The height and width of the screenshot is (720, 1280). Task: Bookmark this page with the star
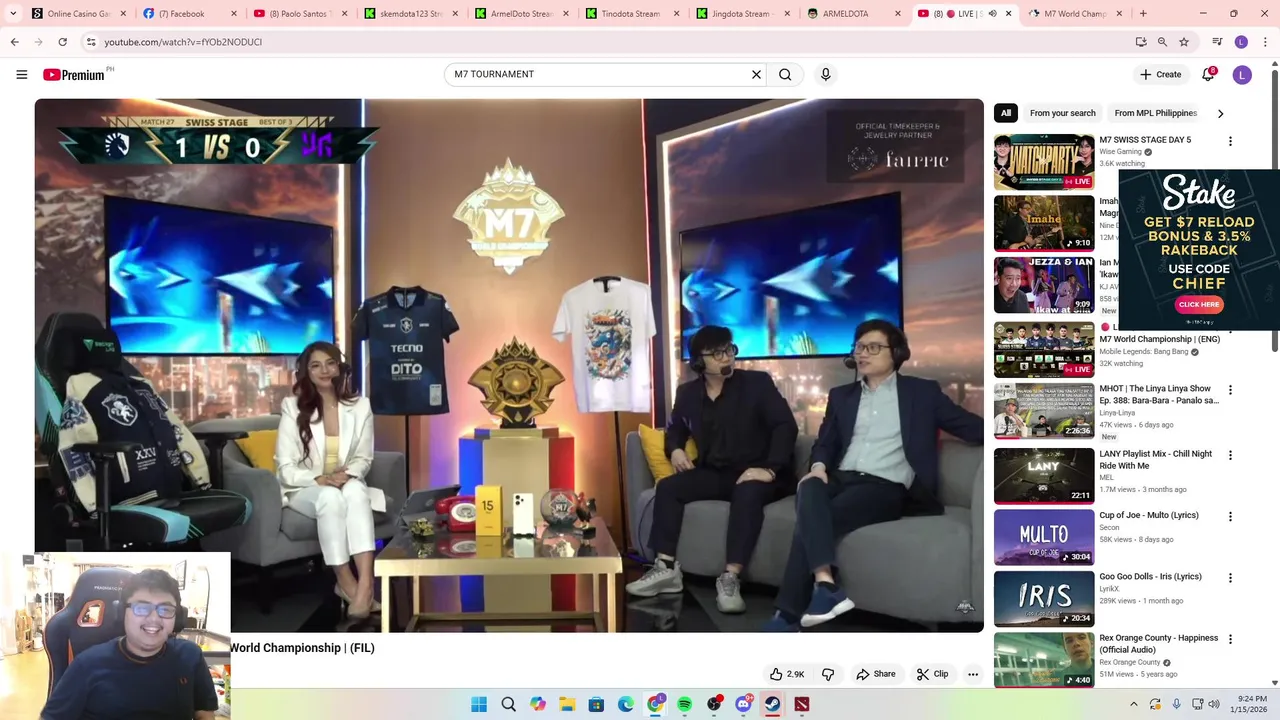[1184, 42]
